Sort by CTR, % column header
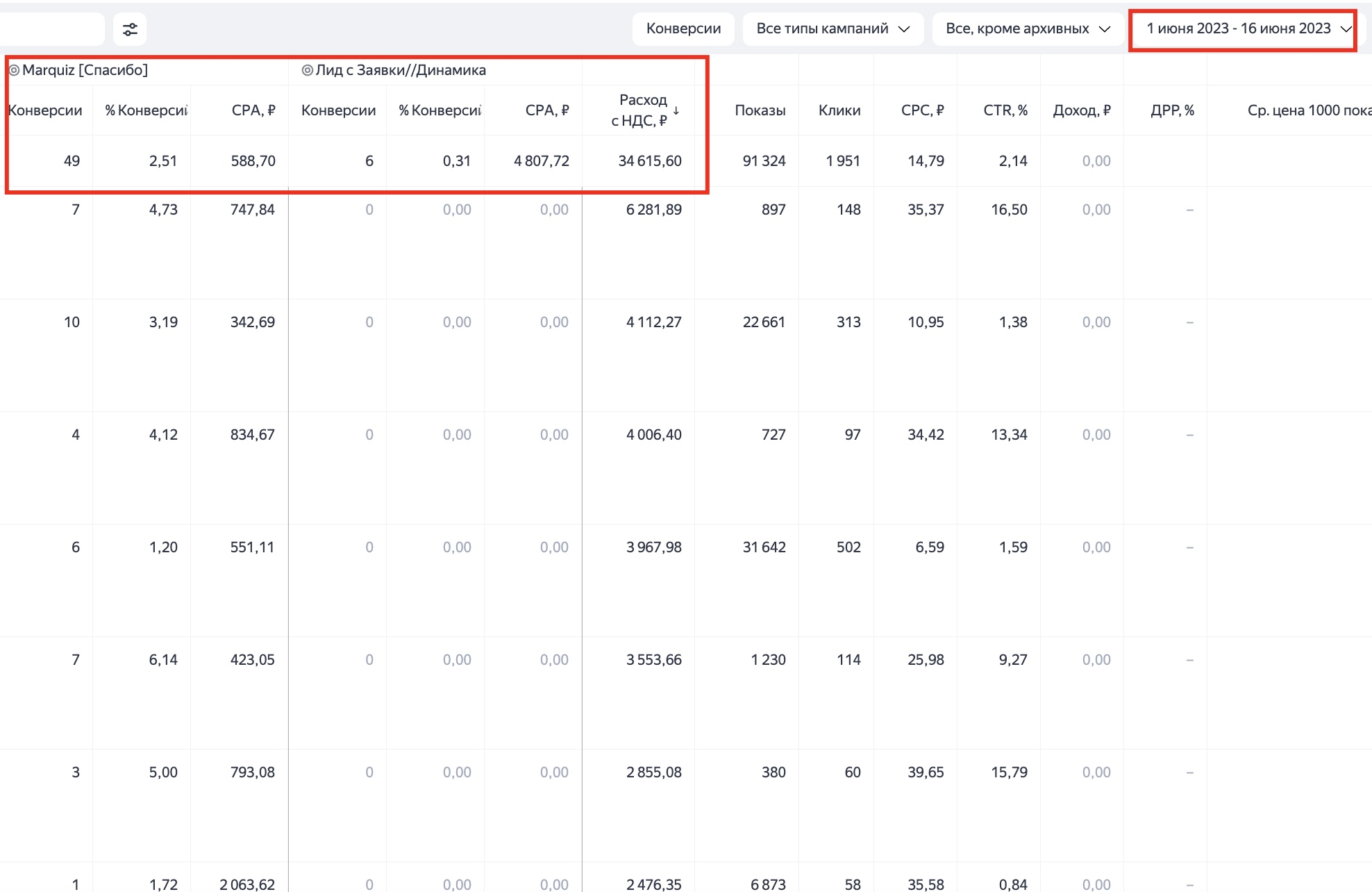 [x=1005, y=110]
